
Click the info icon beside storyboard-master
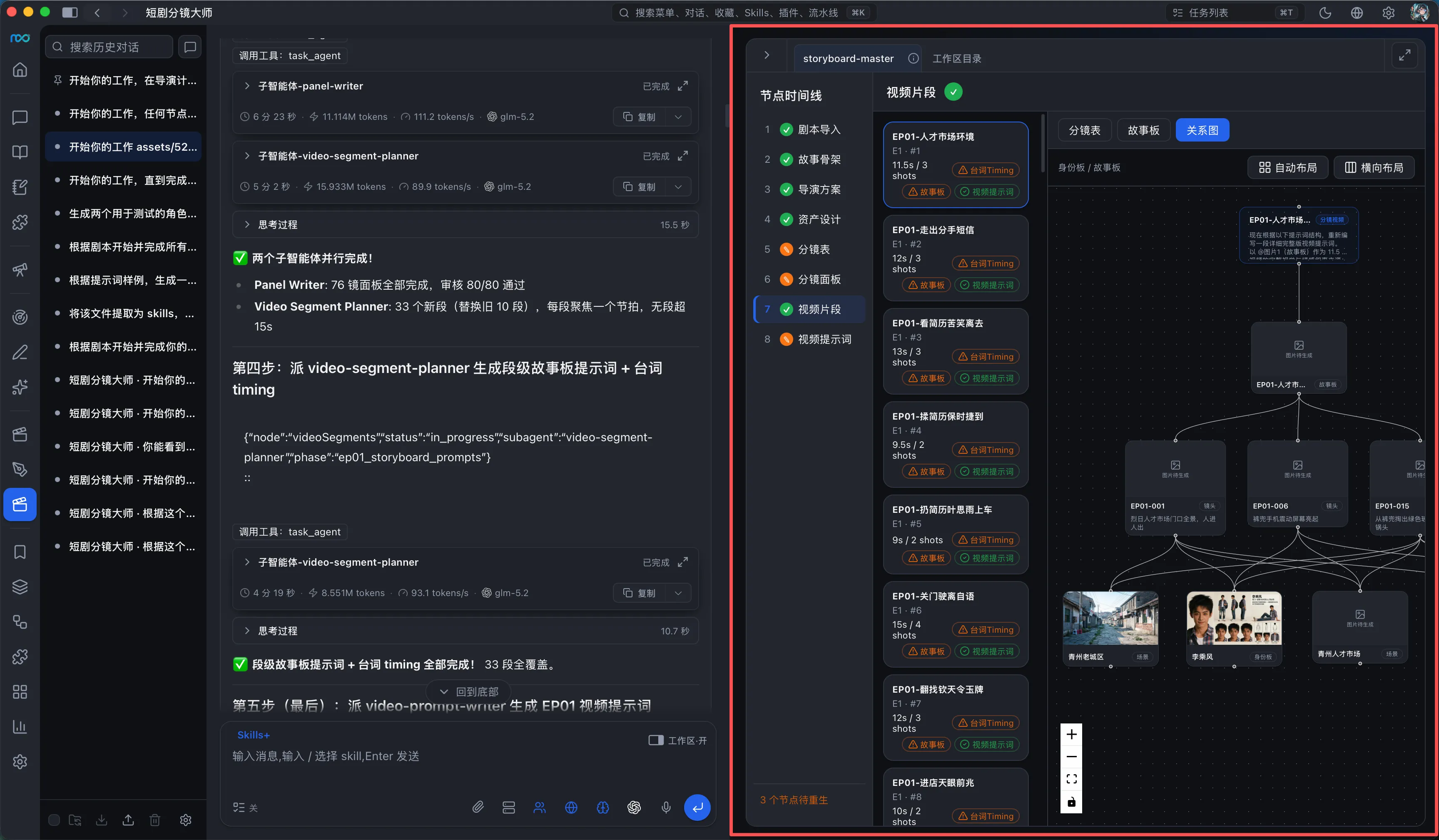[913, 58]
